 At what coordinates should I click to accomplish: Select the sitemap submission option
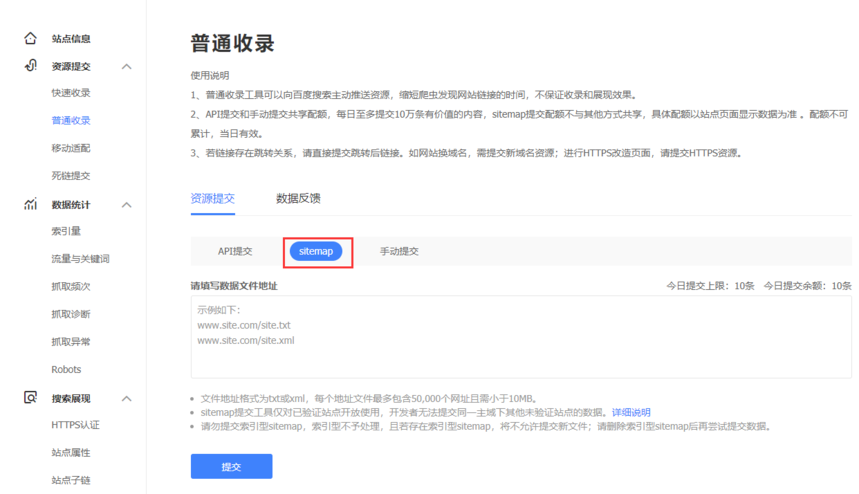(316, 251)
